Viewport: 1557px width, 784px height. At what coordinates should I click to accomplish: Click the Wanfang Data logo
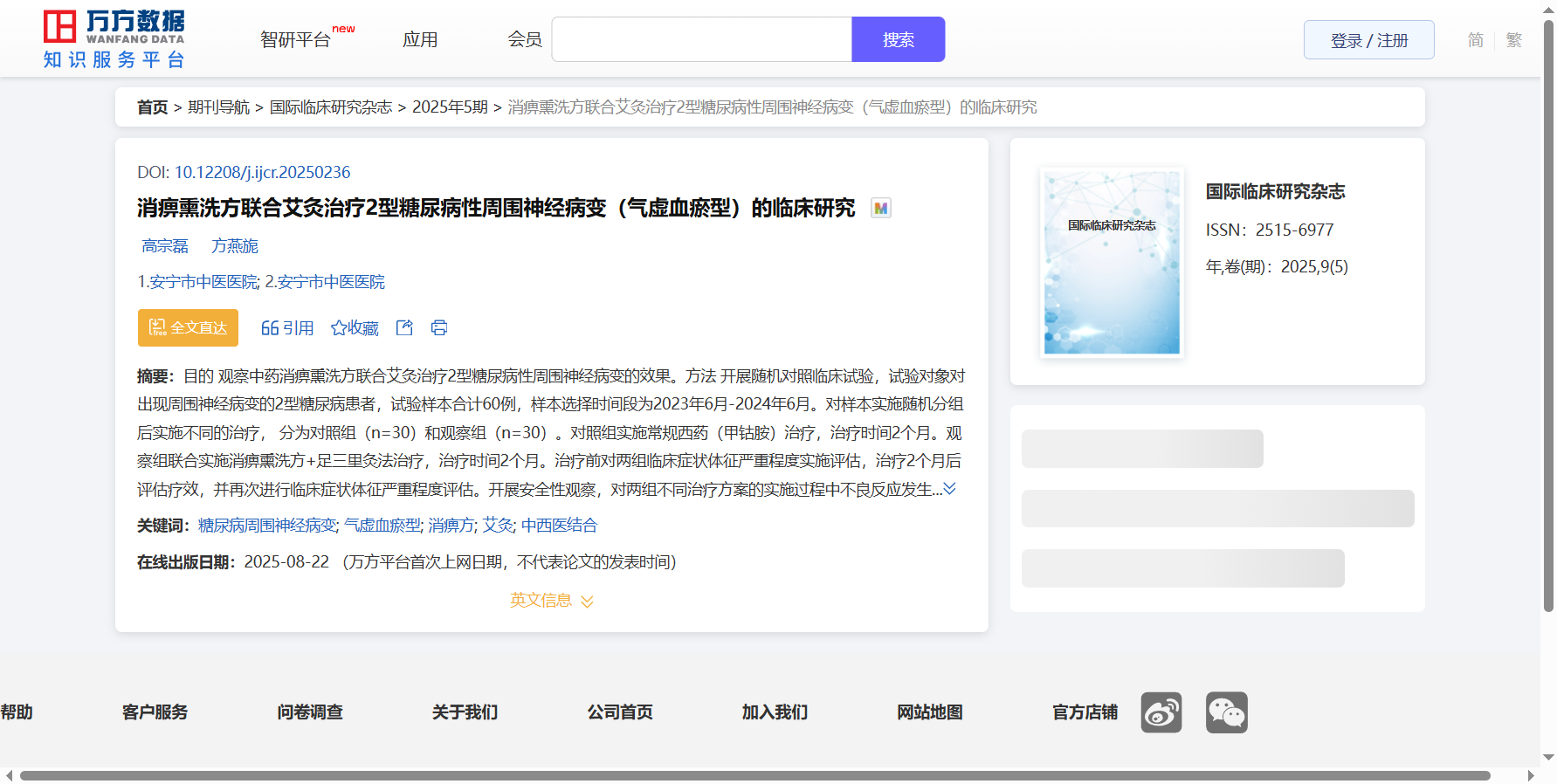tap(114, 39)
